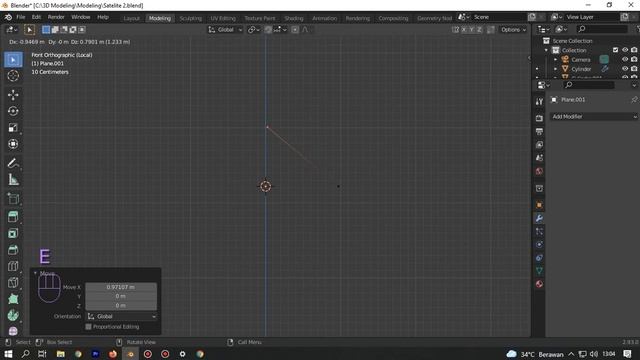This screenshot has height=360, width=640.
Task: Select the Smooth tool
Action: click(13, 331)
